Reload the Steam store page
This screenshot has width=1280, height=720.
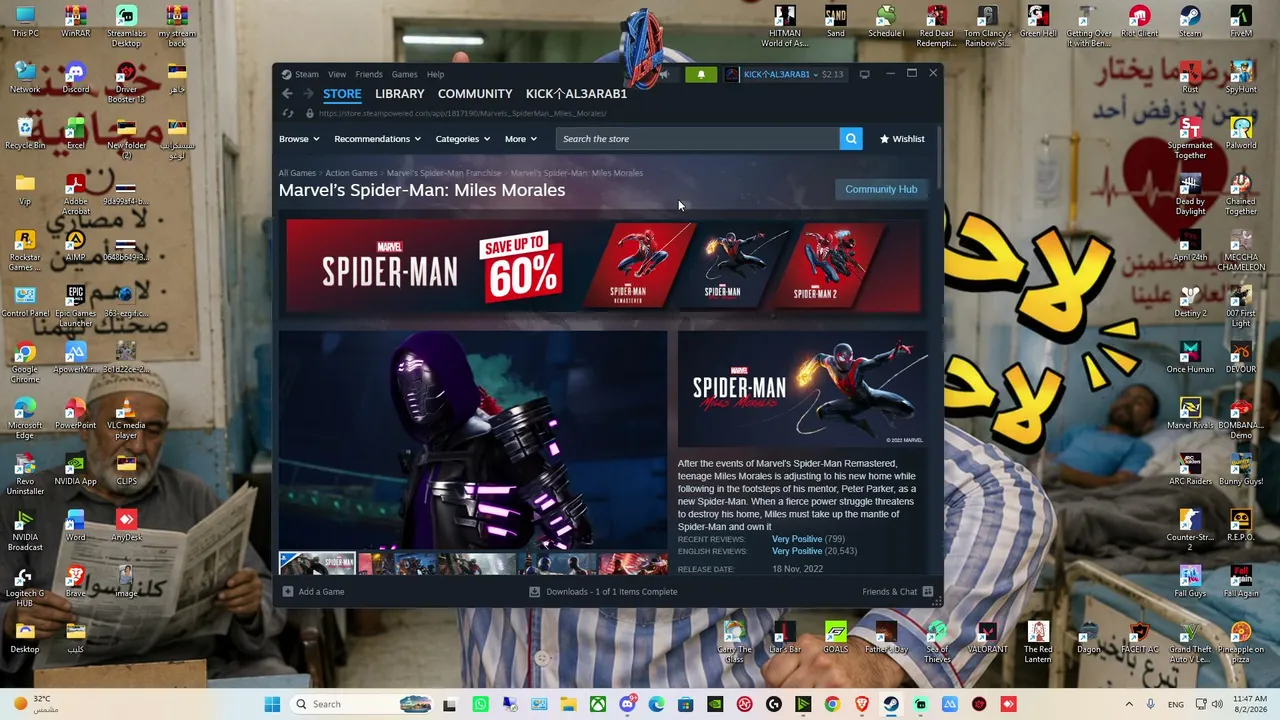click(x=288, y=113)
